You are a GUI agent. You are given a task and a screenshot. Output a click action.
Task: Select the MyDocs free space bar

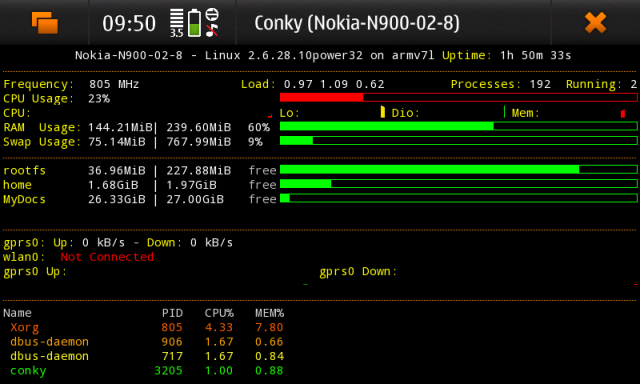[x=458, y=198]
